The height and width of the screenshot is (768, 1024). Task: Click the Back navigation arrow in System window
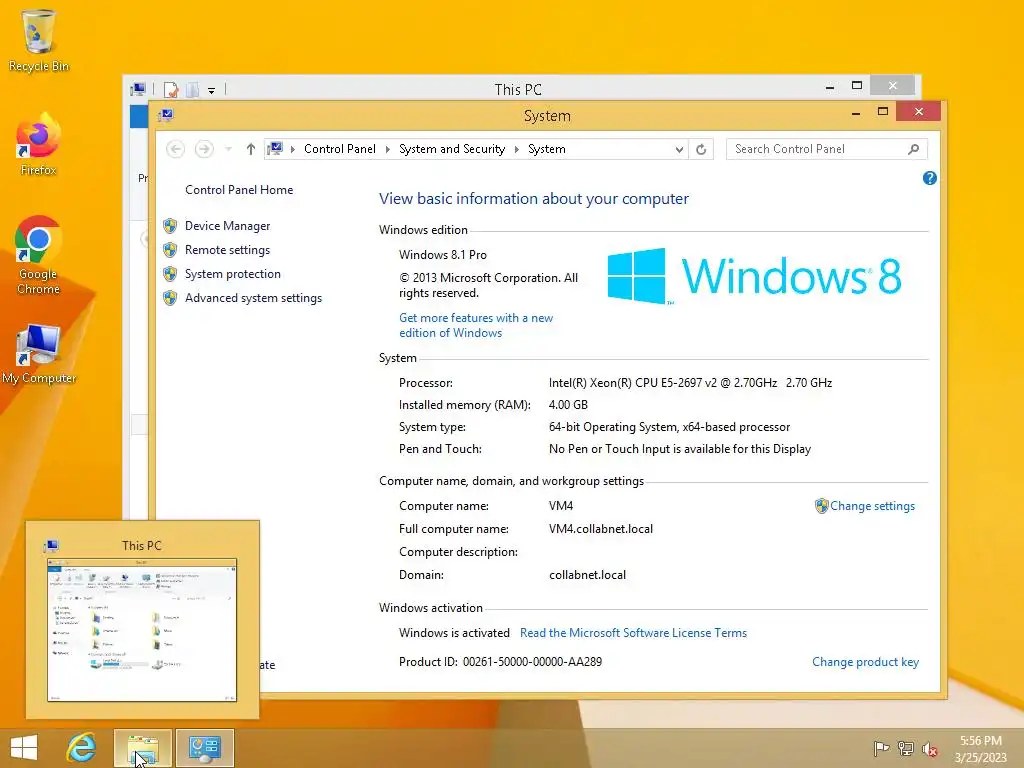coord(175,150)
